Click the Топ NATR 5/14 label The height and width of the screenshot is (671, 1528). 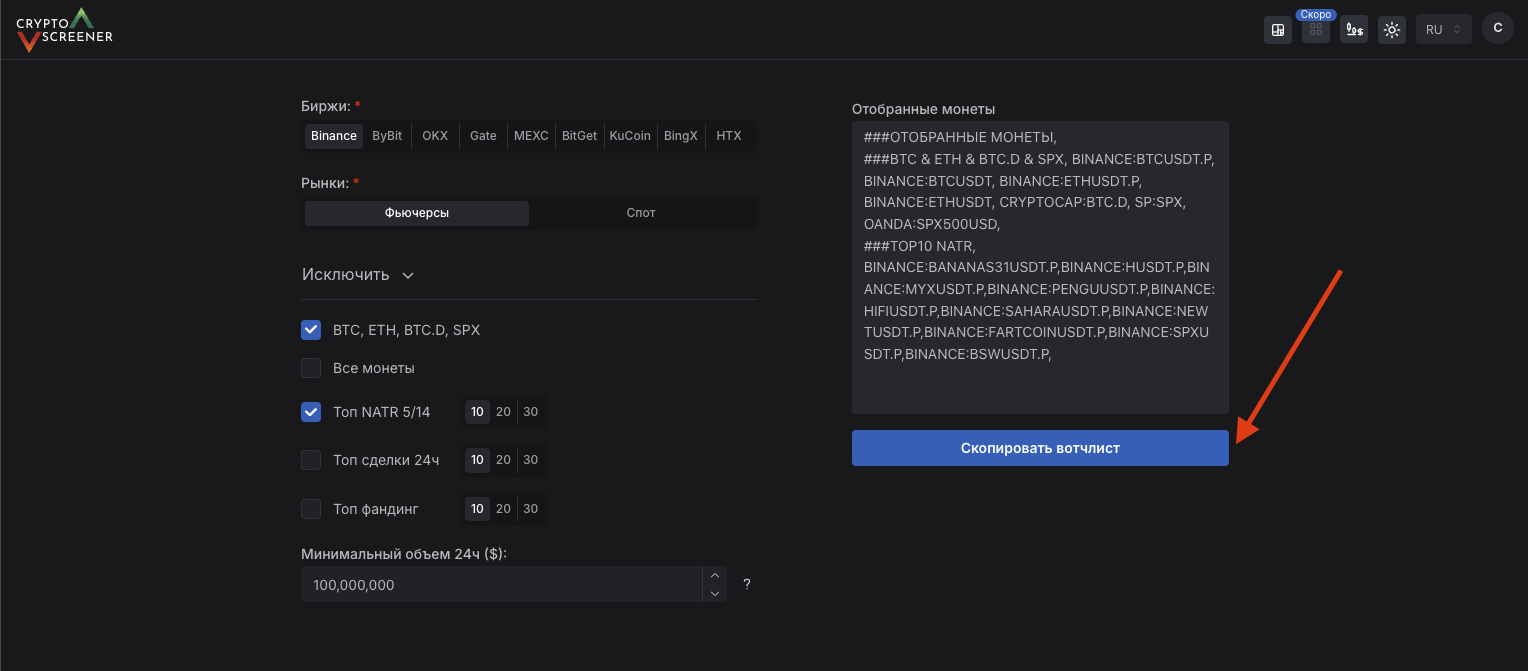[x=382, y=412]
